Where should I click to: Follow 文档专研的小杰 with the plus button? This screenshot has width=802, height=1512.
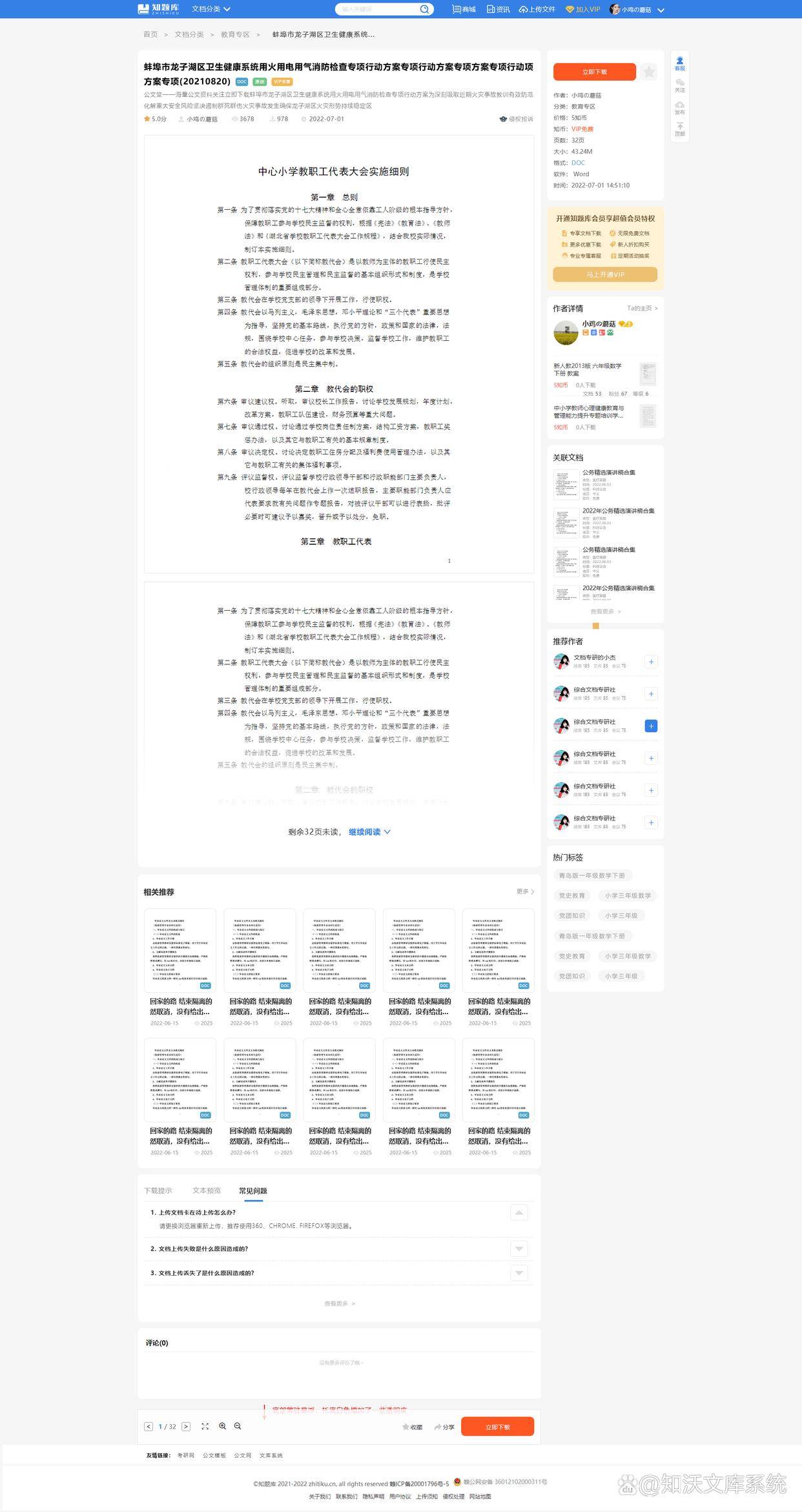pyautogui.click(x=651, y=662)
